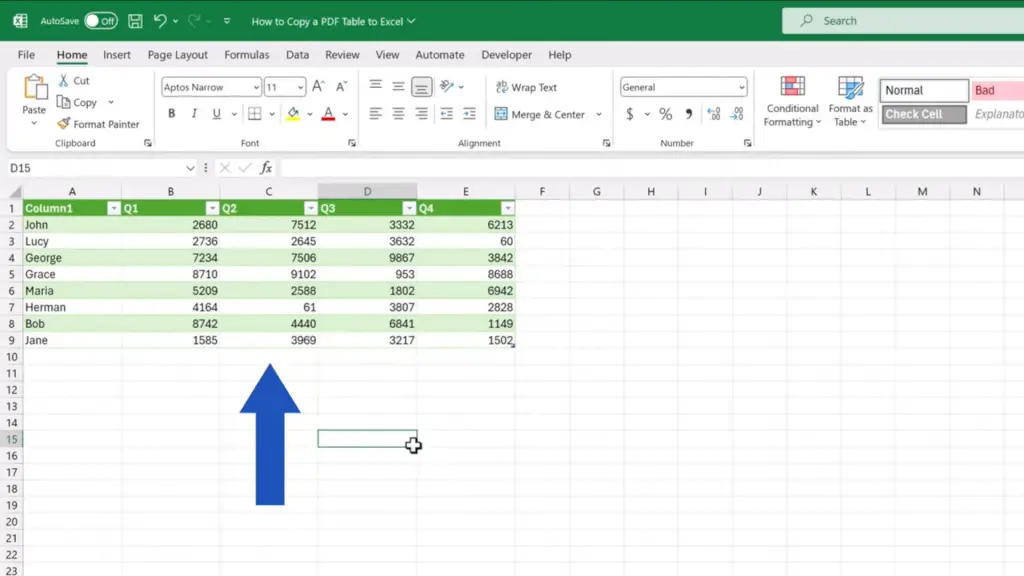Click the Decrease Indent icon

[x=447, y=114]
